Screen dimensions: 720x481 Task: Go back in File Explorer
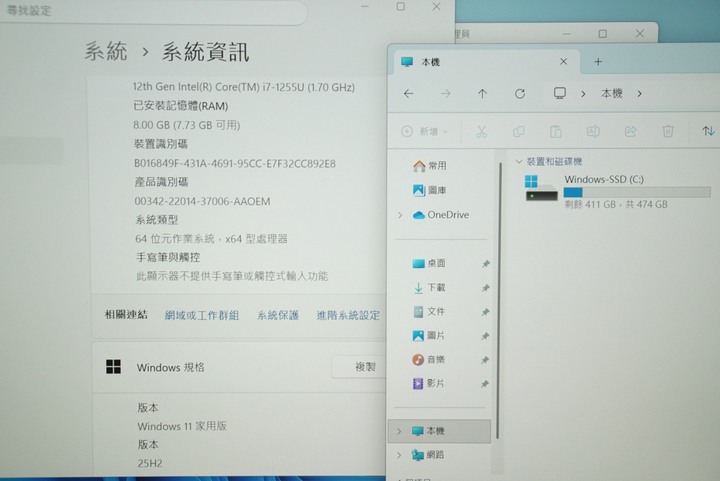(408, 94)
